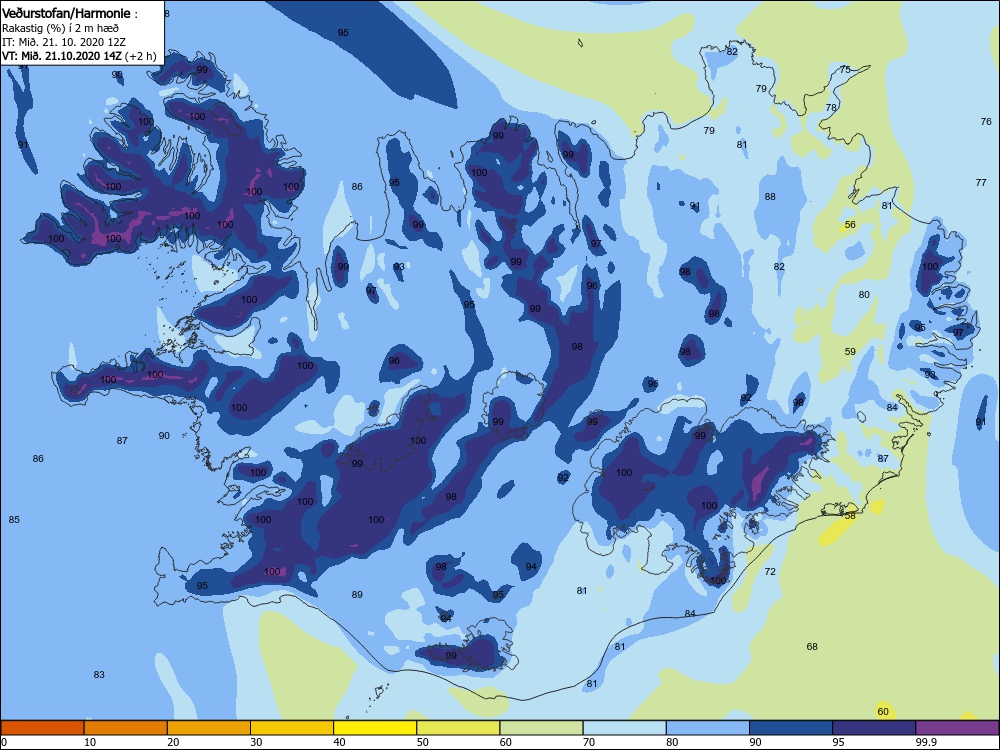Click the map value 88
Viewport: 1000px width, 750px height.
click(x=770, y=196)
